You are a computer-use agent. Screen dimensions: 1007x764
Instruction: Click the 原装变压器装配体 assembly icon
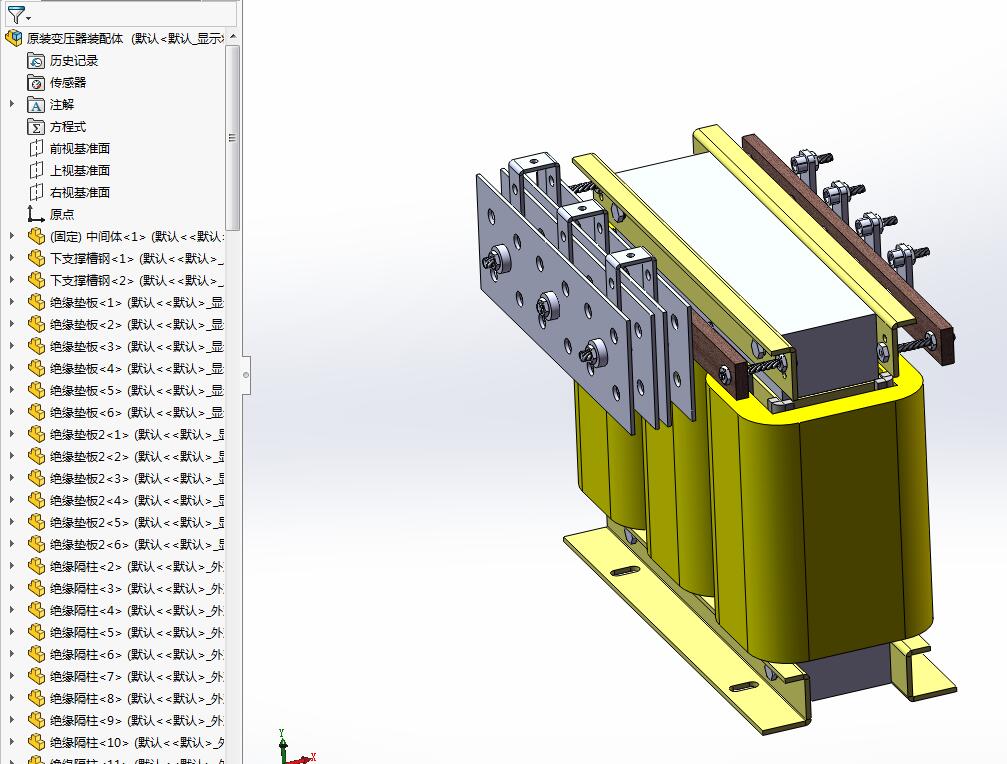[14, 39]
